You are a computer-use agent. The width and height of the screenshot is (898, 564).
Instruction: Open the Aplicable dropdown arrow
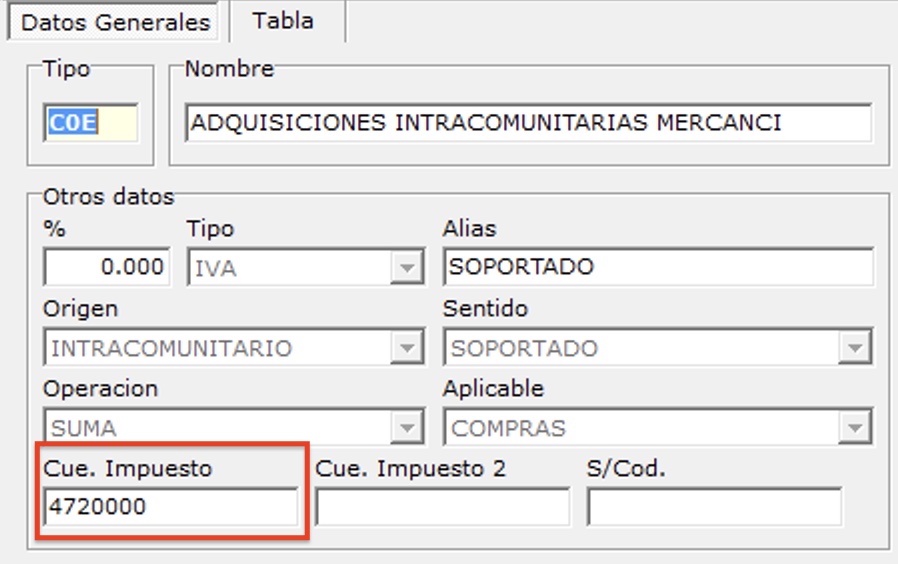click(853, 428)
